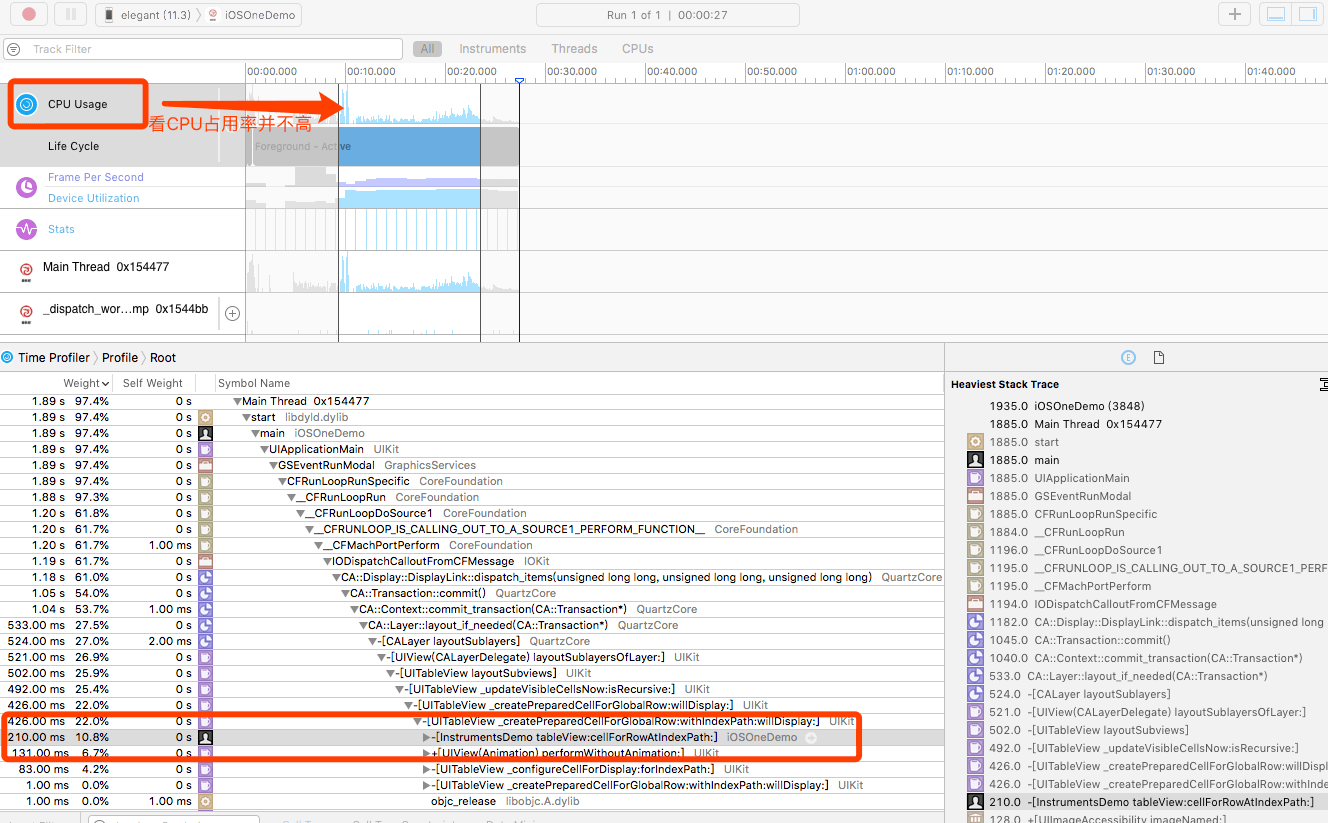This screenshot has width=1328, height=823.
Task: Toggle the right inspector pane view button
Action: click(x=1306, y=14)
